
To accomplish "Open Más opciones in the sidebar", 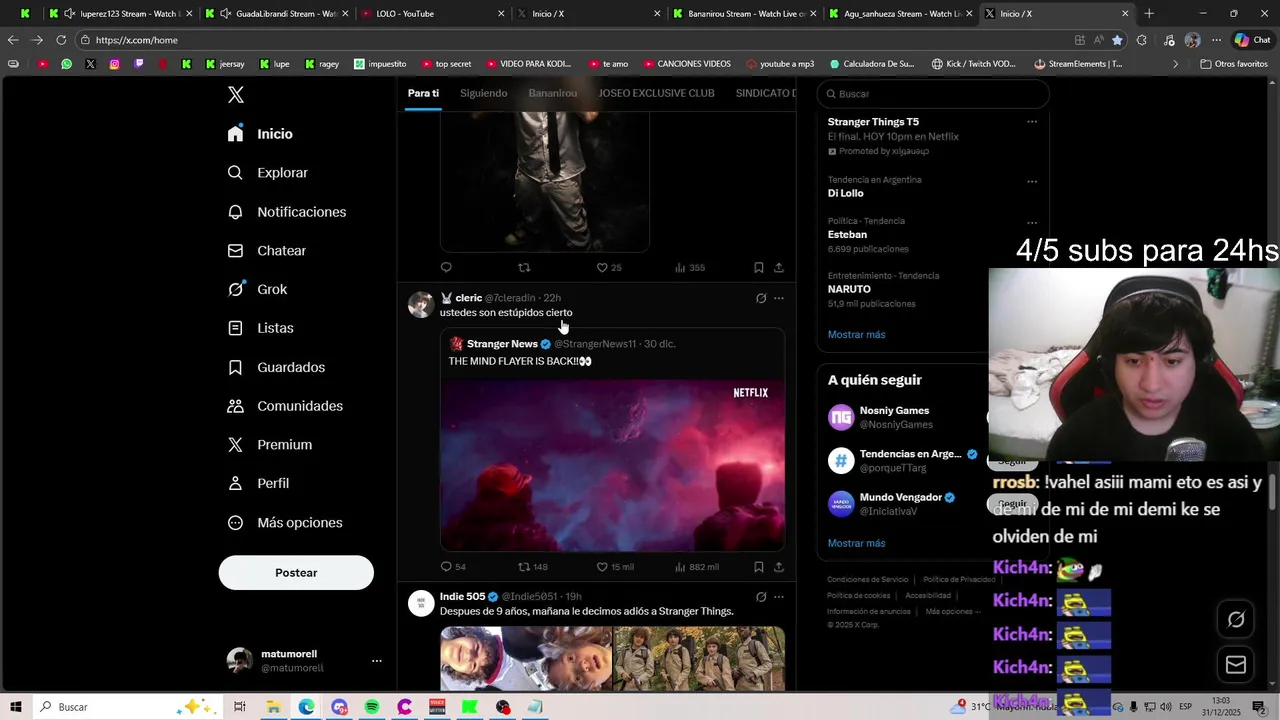I will (x=285, y=523).
